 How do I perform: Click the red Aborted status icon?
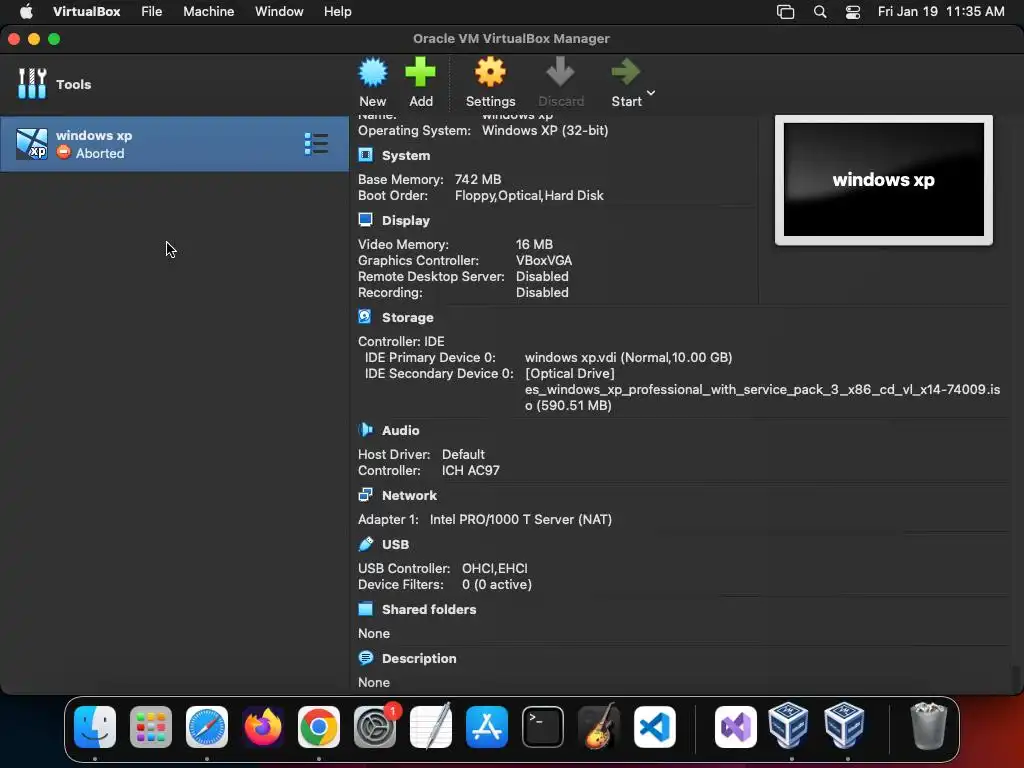(x=63, y=152)
